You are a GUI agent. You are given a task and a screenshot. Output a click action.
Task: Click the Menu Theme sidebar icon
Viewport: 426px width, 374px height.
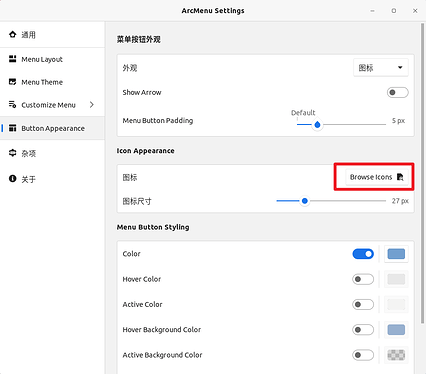tap(12, 82)
